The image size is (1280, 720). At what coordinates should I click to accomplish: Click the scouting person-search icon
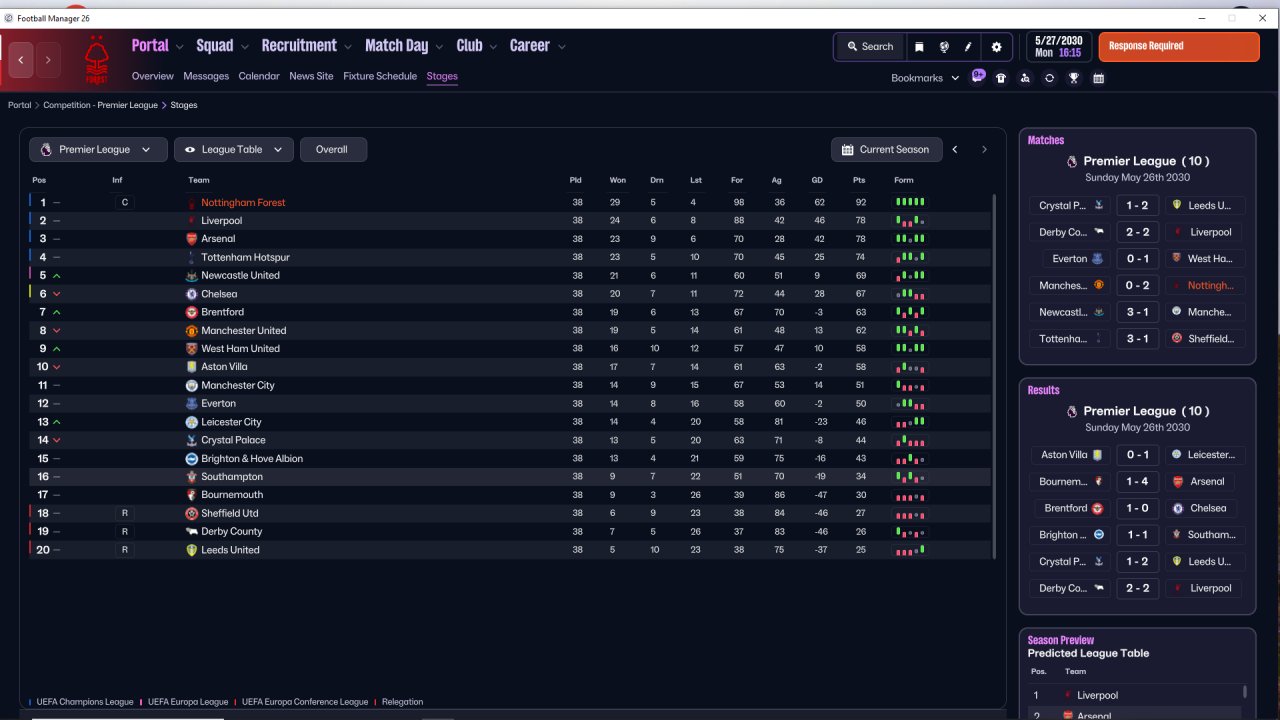coord(1025,78)
